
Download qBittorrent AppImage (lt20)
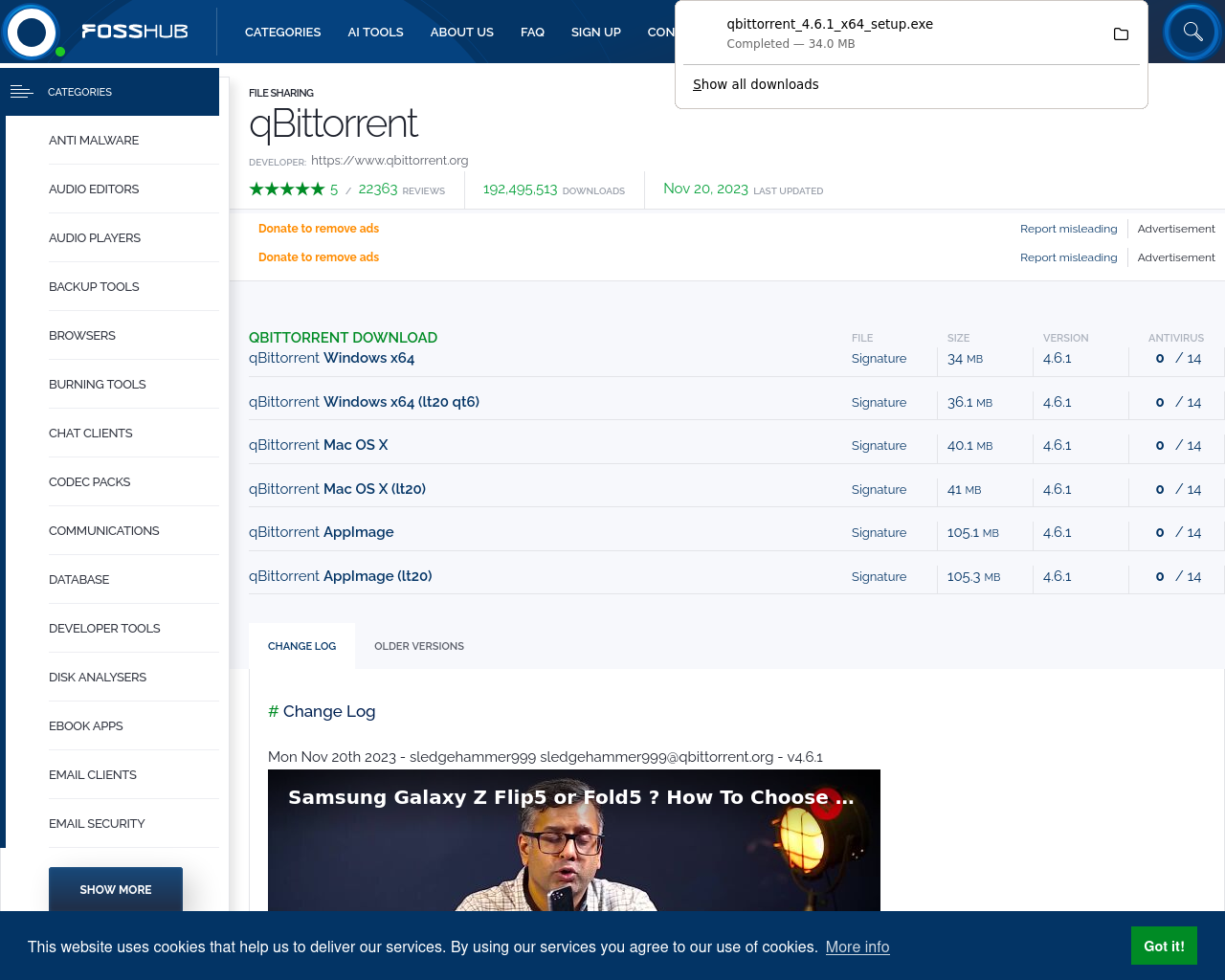(341, 576)
